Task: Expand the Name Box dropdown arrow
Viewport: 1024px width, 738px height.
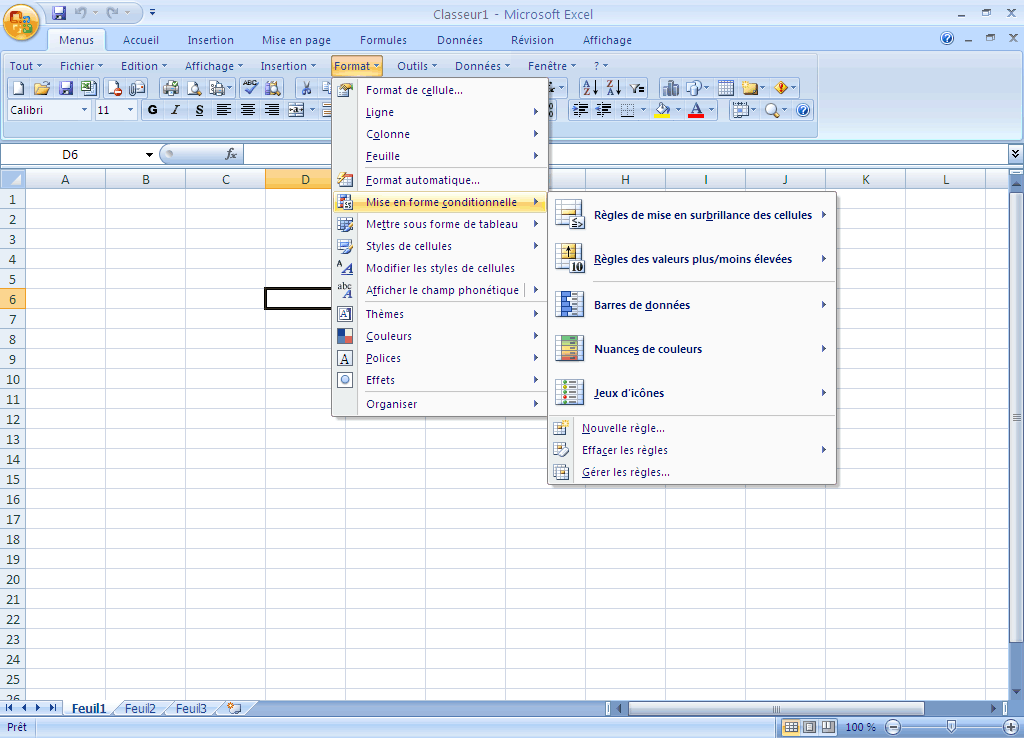Action: click(149, 155)
